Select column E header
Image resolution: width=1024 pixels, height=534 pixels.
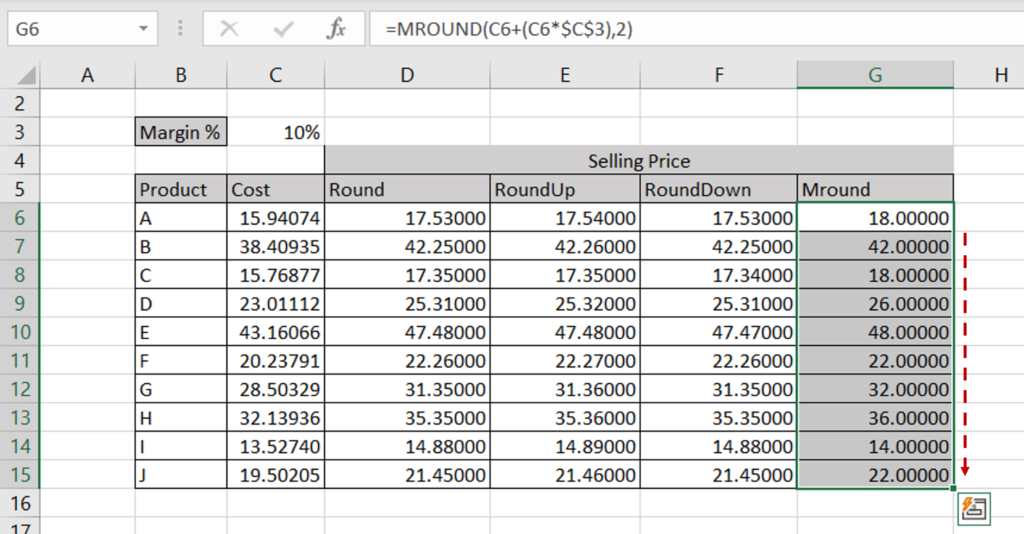[565, 75]
